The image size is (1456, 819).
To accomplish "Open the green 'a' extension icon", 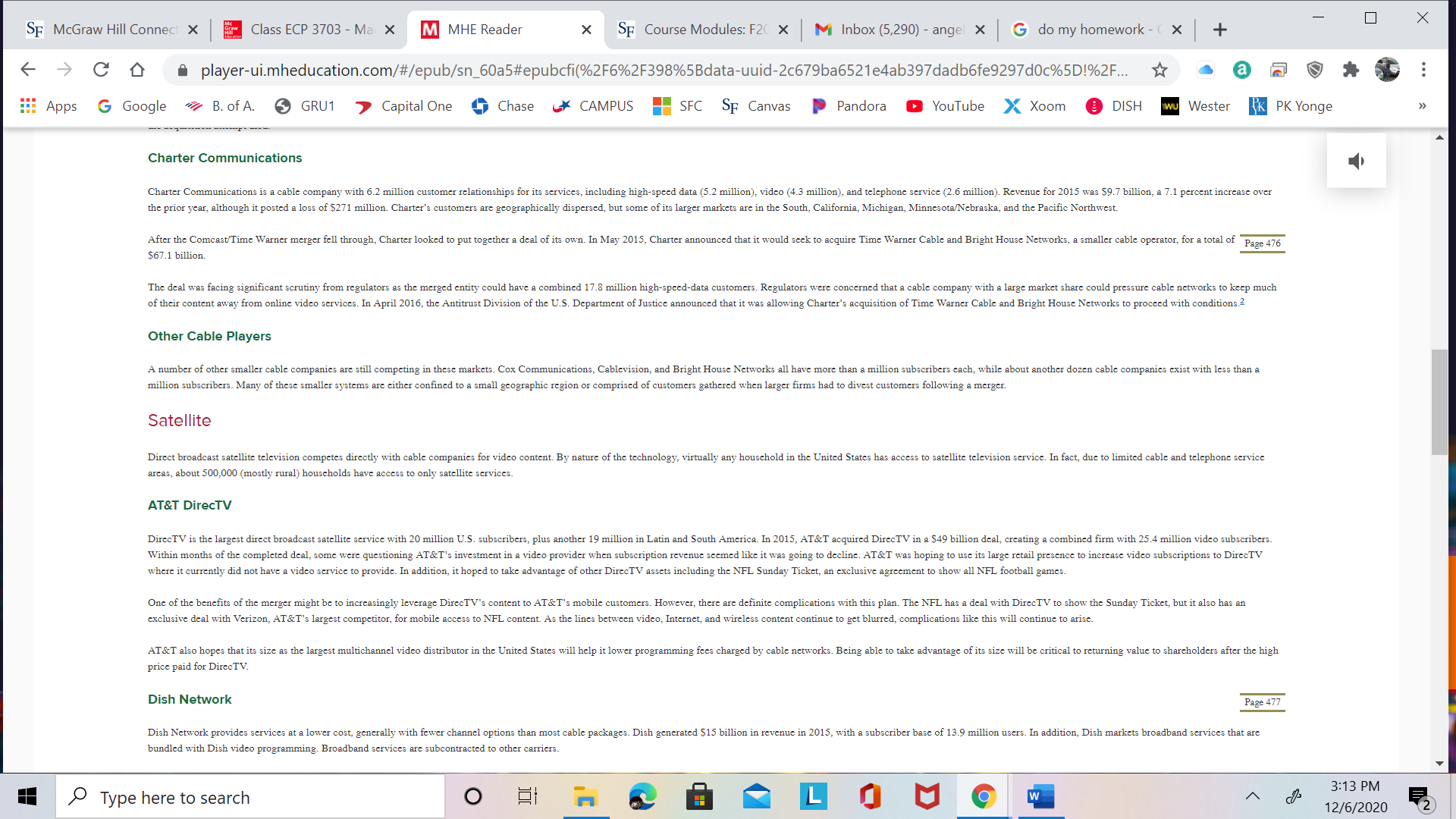I will pyautogui.click(x=1241, y=70).
